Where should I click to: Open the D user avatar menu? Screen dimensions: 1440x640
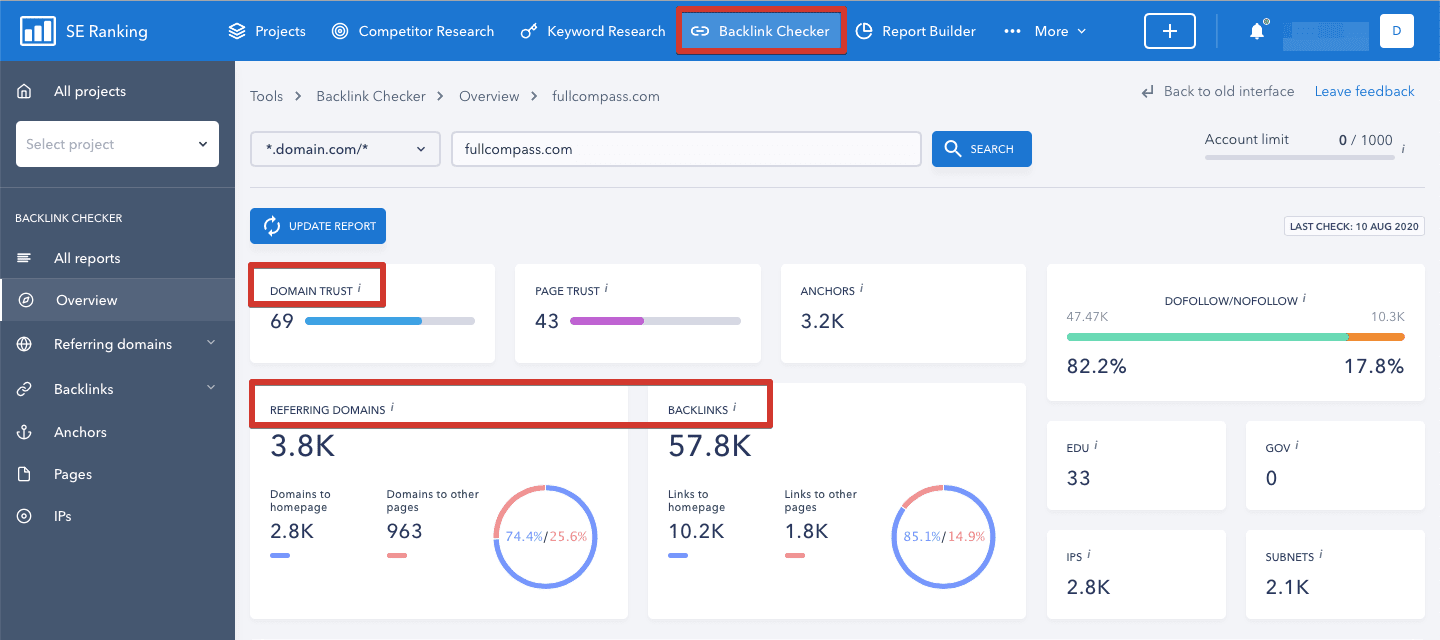pyautogui.click(x=1396, y=31)
